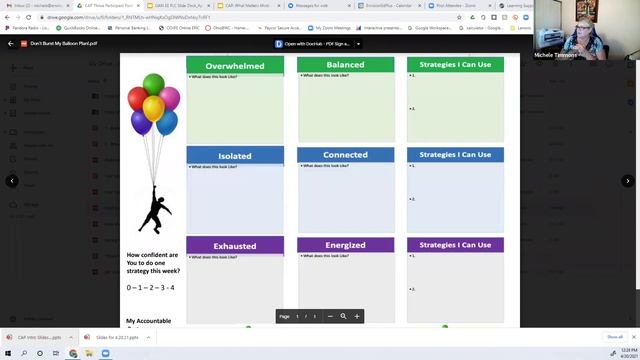Open the Windows Start menu

pyautogui.click(x=8, y=353)
